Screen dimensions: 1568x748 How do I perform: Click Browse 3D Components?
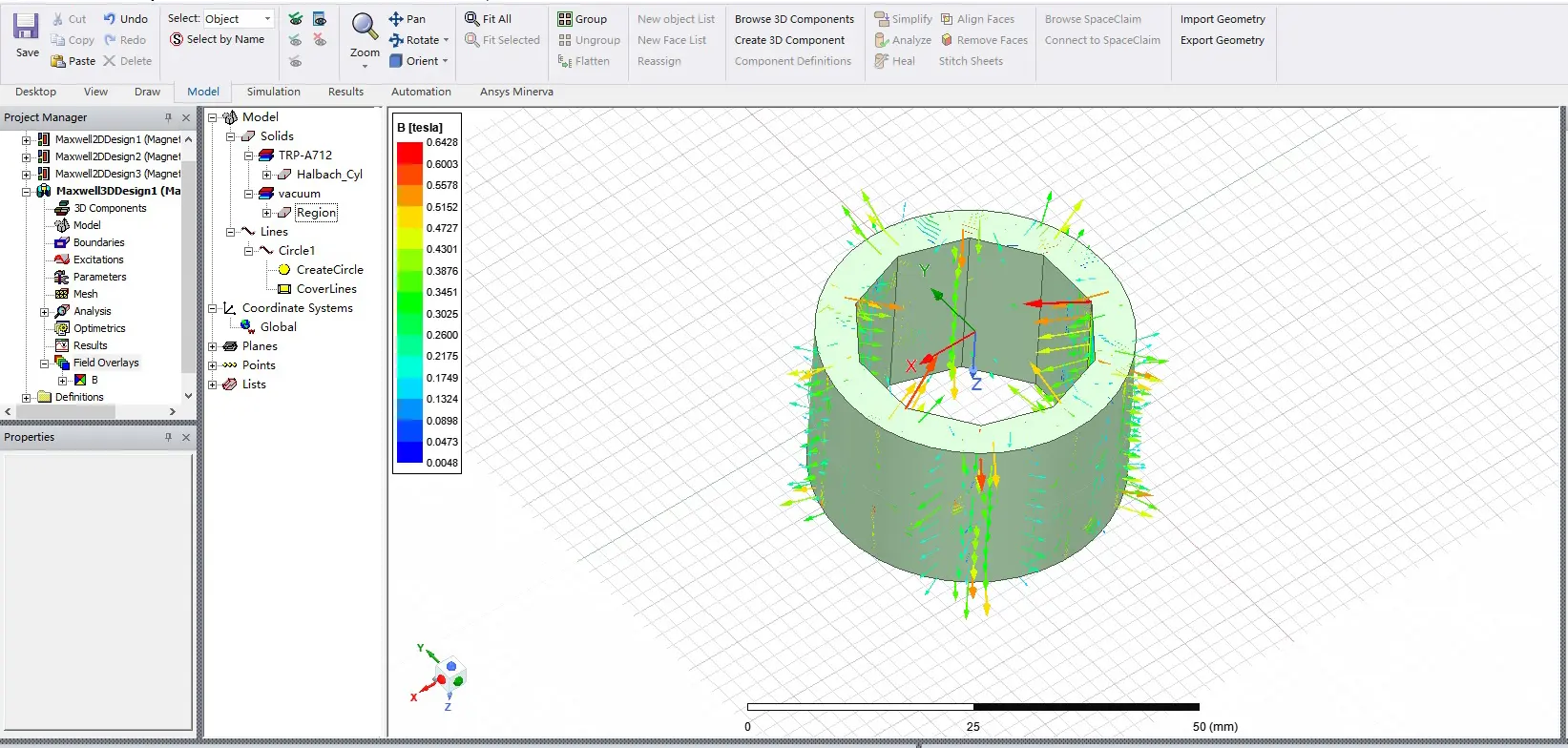pos(794,19)
